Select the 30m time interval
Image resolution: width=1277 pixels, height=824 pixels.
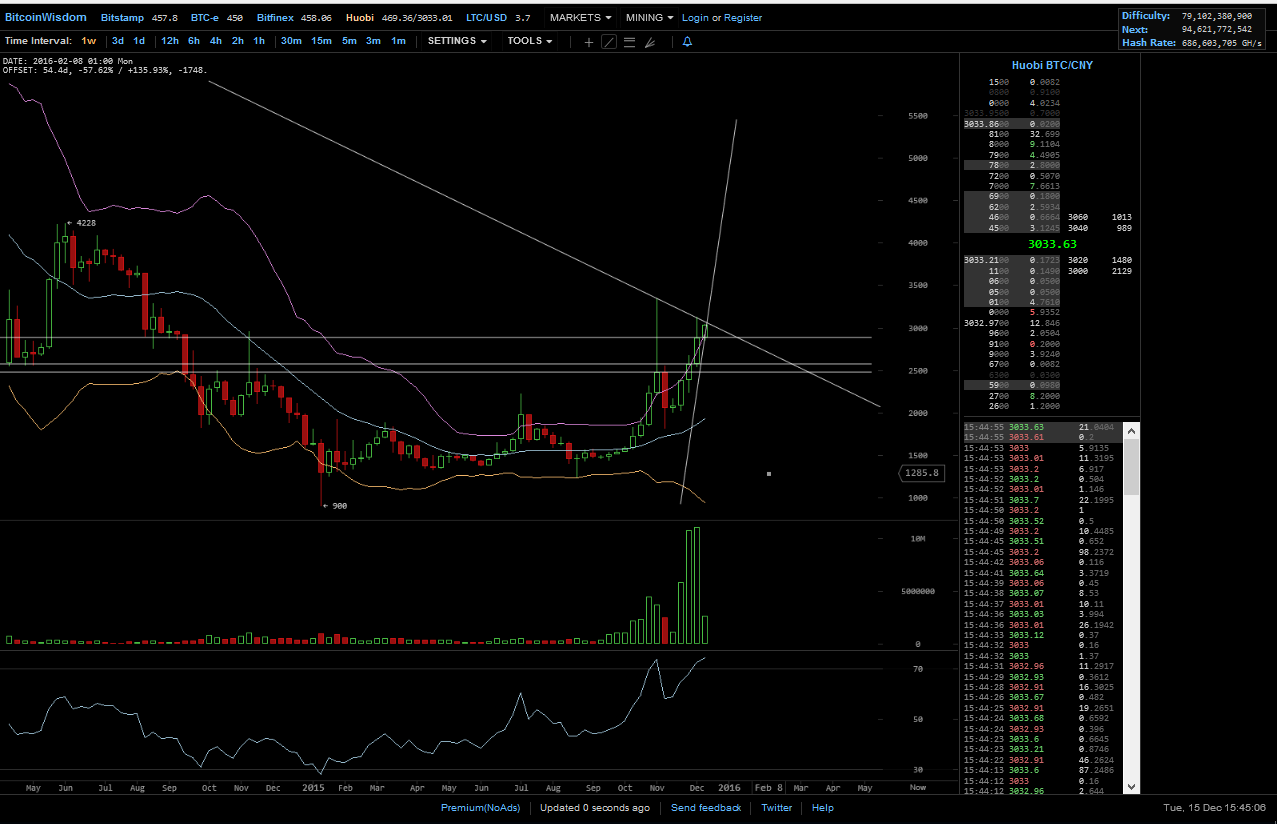(x=291, y=41)
